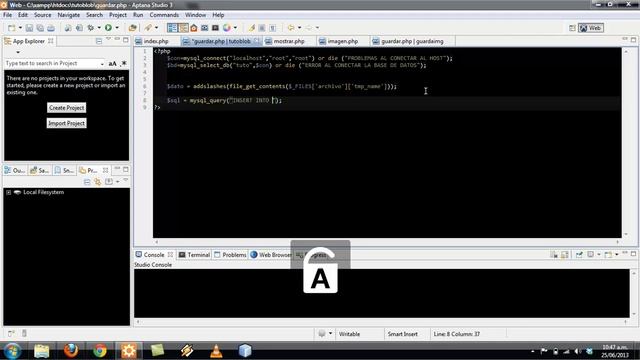Open the Windows Start menu
This screenshot has width=640, height=360.
[x=12, y=351]
